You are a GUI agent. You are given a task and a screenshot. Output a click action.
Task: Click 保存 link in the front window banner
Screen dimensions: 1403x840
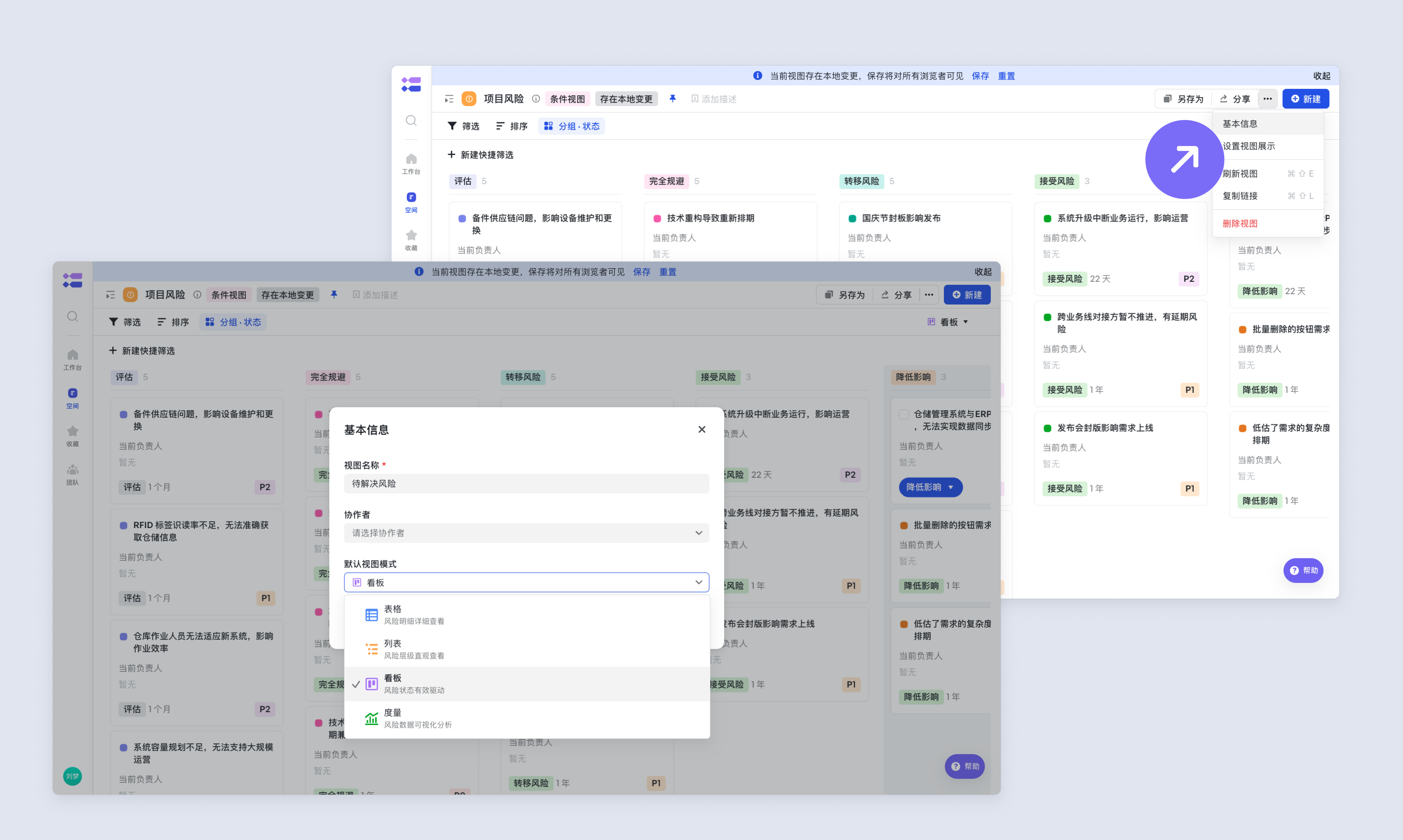tap(642, 272)
